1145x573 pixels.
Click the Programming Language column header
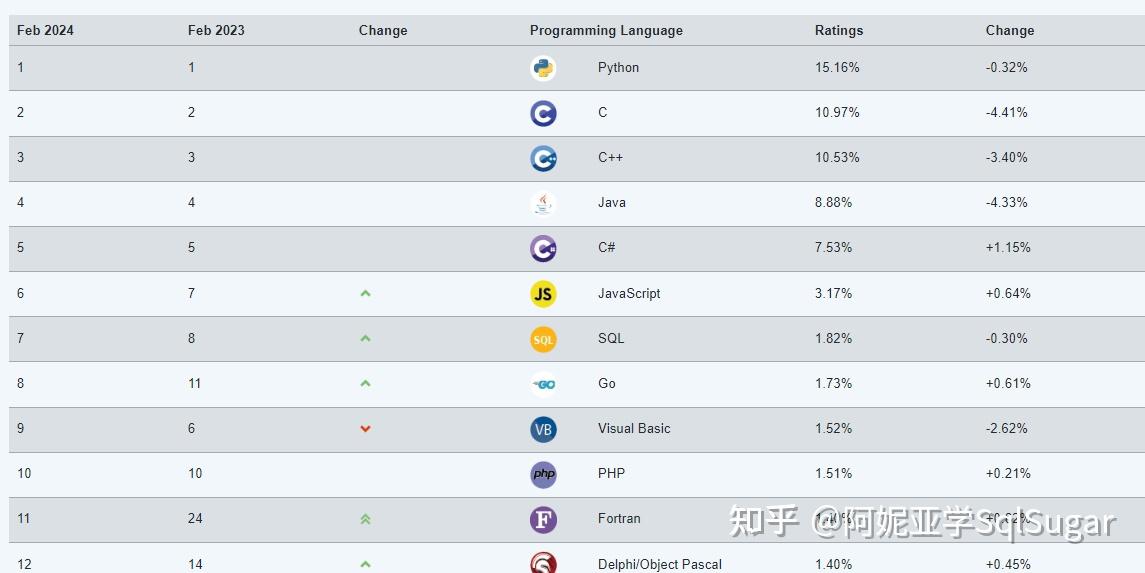(x=606, y=30)
